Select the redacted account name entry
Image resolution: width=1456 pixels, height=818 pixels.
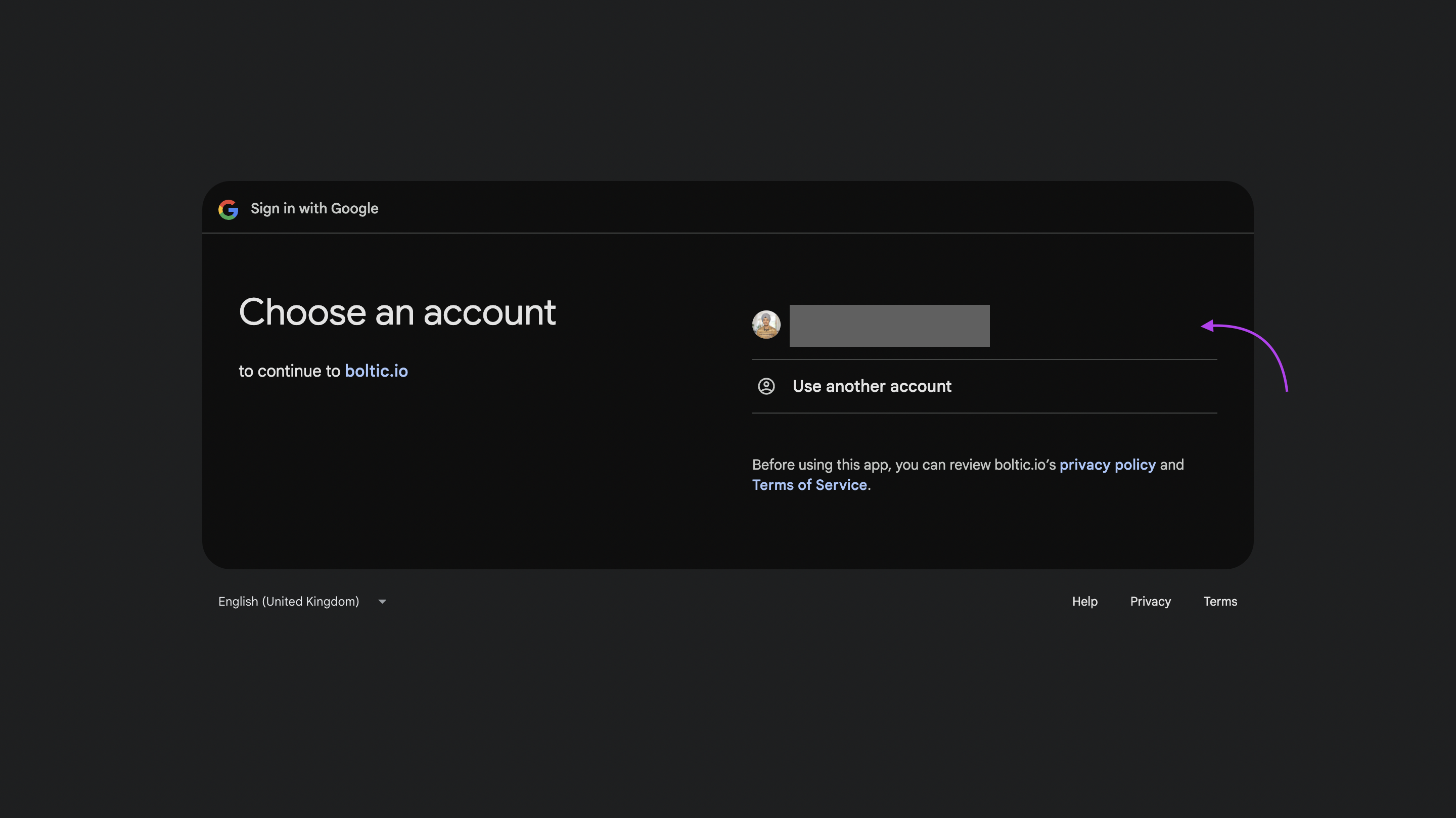pos(889,326)
